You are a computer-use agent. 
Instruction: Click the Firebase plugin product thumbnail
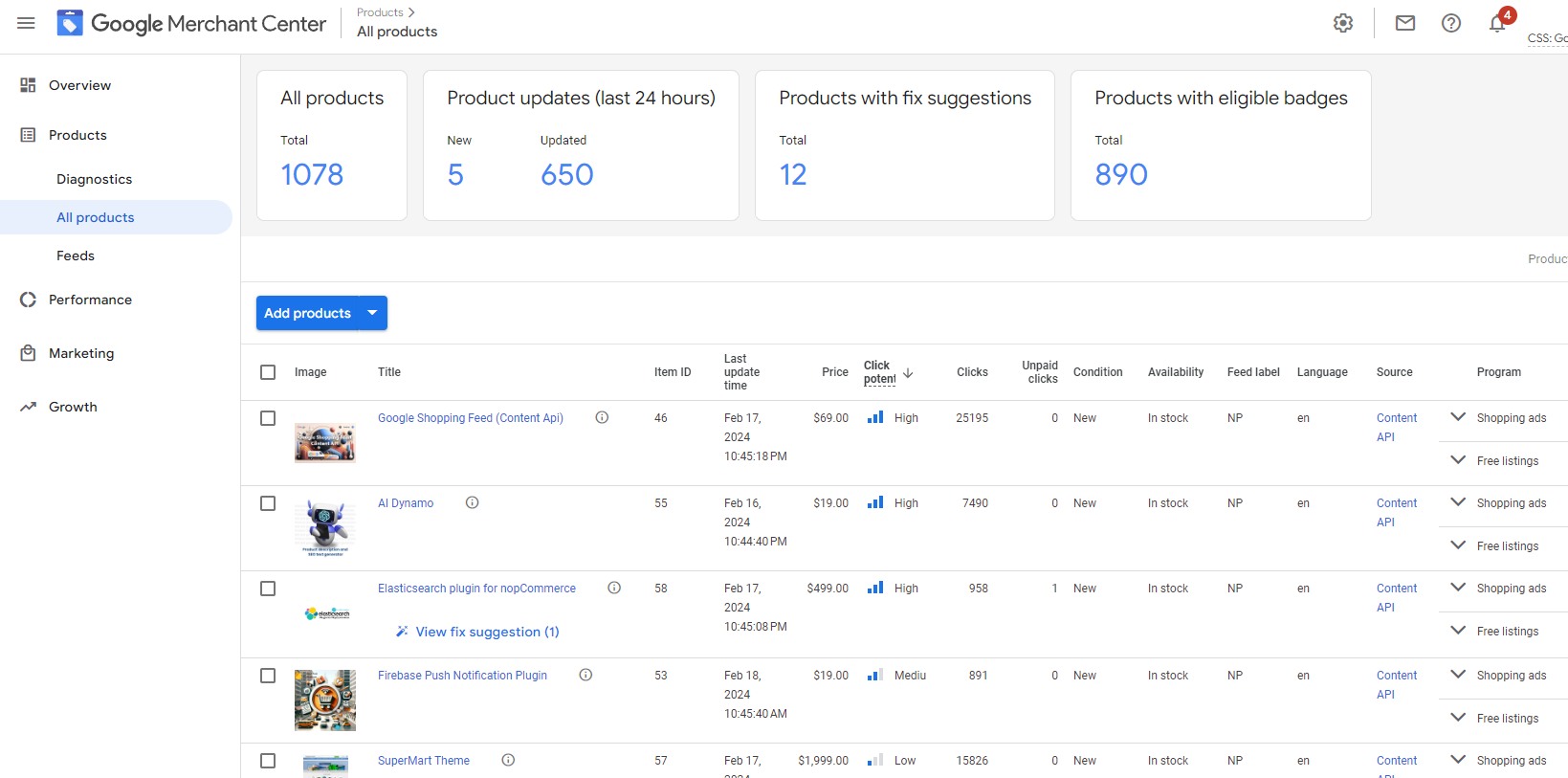click(x=325, y=700)
